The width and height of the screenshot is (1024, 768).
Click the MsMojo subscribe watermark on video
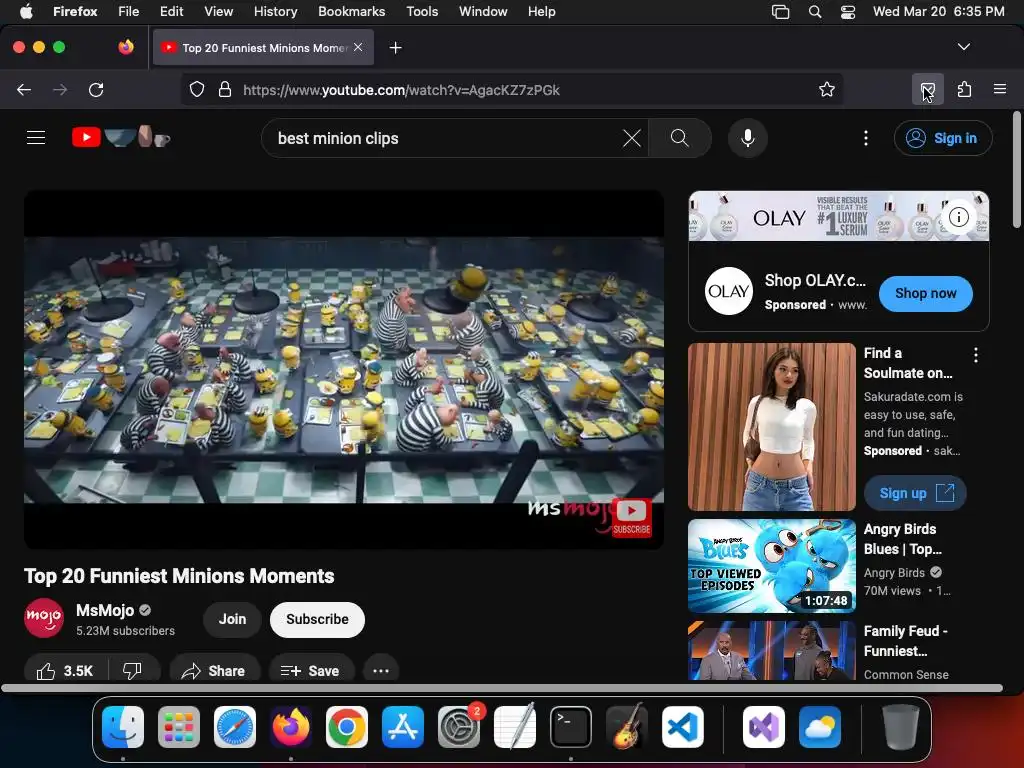pyautogui.click(x=632, y=517)
